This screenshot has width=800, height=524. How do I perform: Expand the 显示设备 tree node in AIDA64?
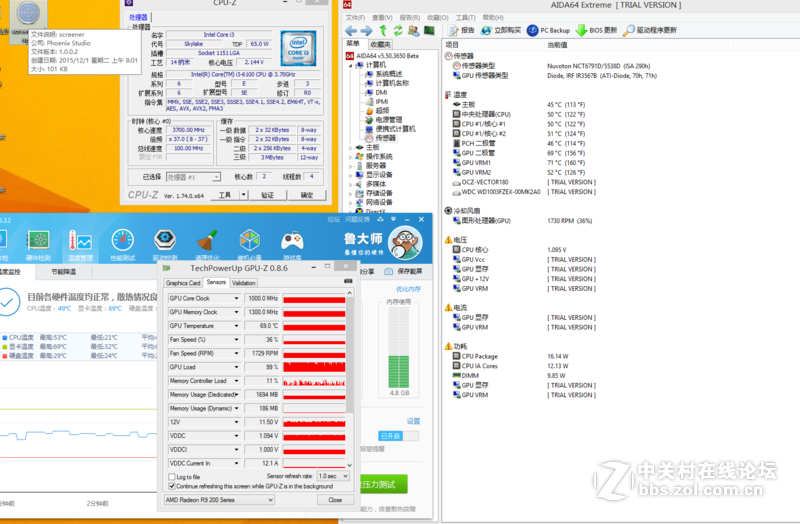click(x=351, y=176)
